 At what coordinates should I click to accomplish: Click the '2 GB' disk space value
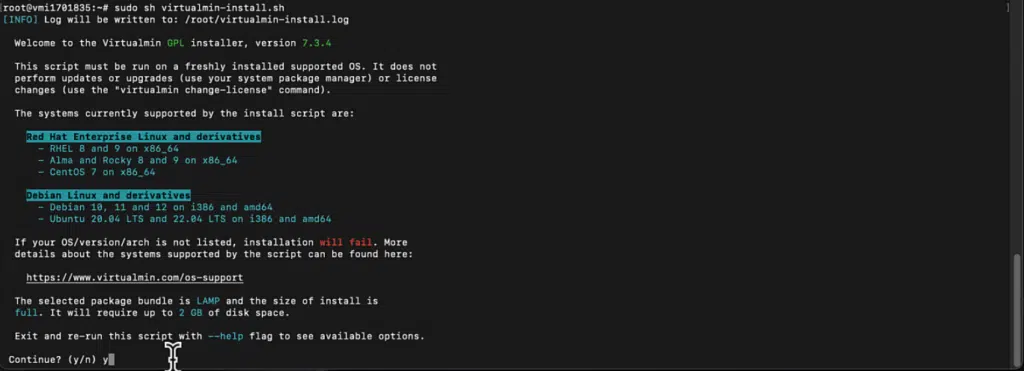191,313
